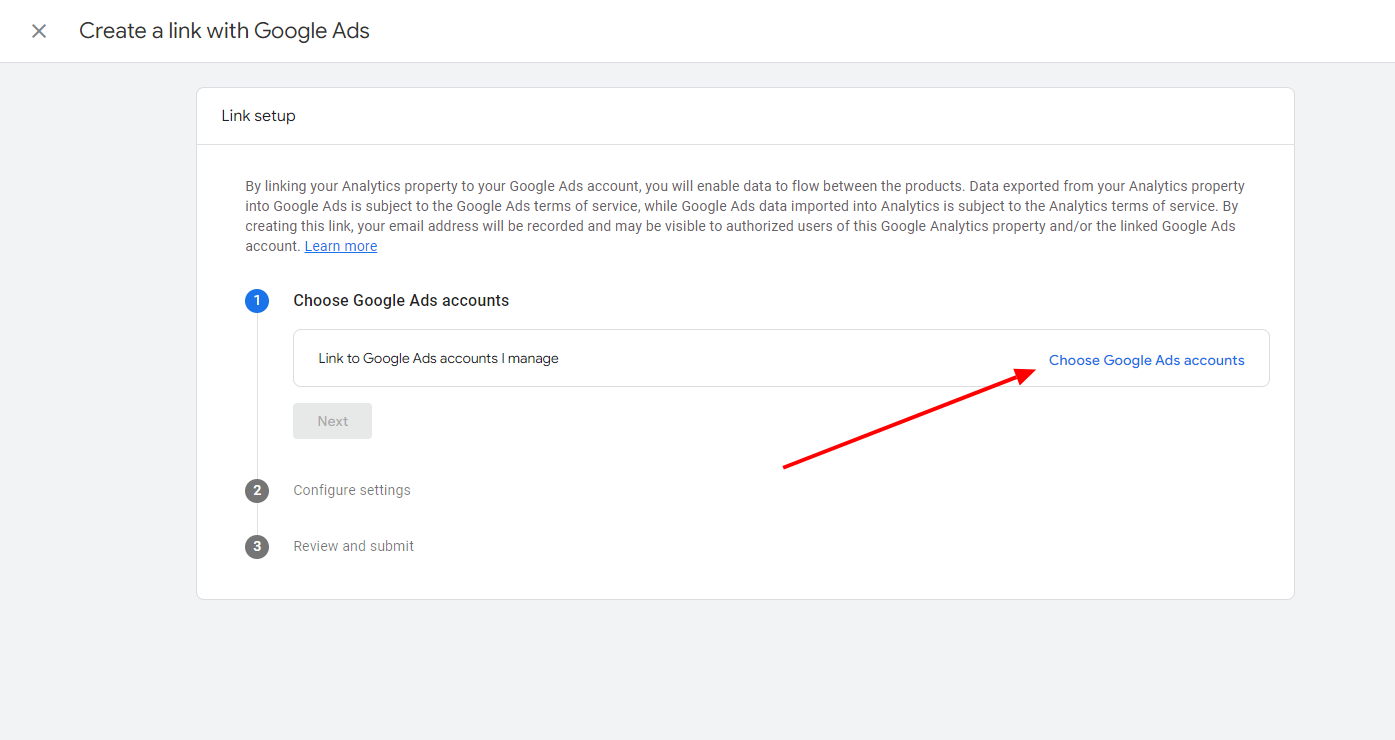This screenshot has width=1395, height=740.
Task: Close the Create a link dialog
Action: [x=39, y=31]
